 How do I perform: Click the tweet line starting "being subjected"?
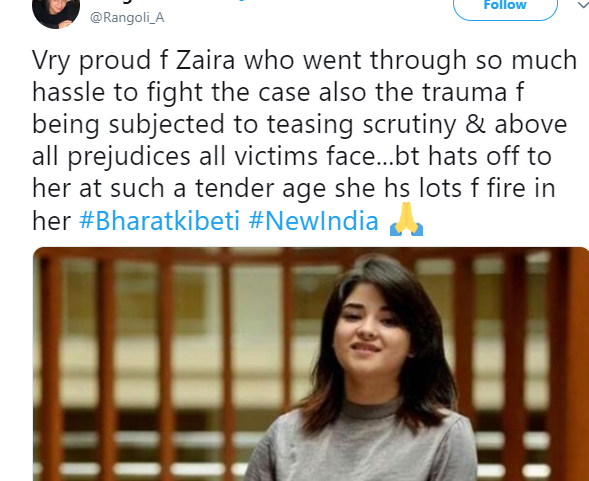pyautogui.click(x=299, y=125)
